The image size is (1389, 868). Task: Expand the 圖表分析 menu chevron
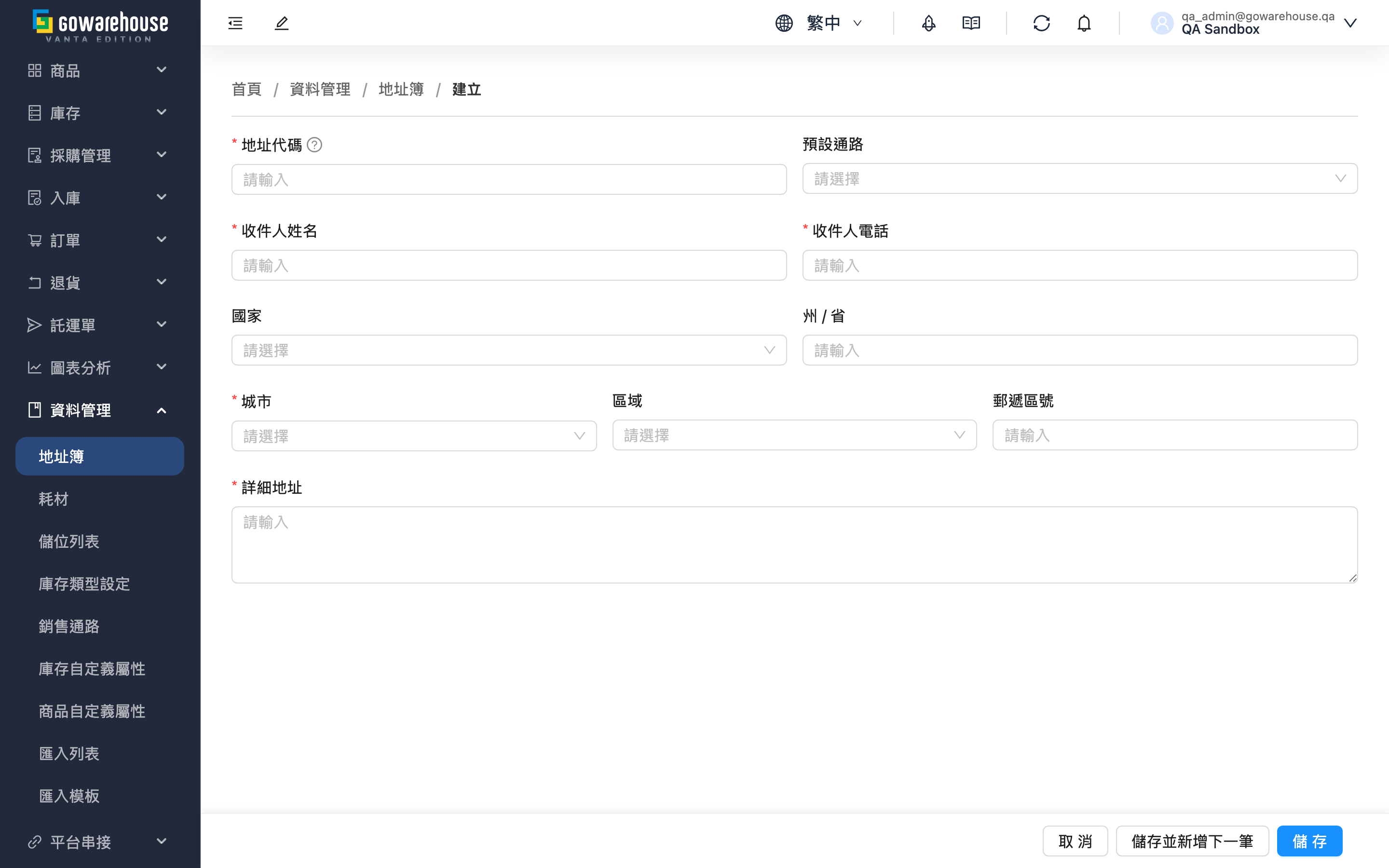tap(162, 367)
